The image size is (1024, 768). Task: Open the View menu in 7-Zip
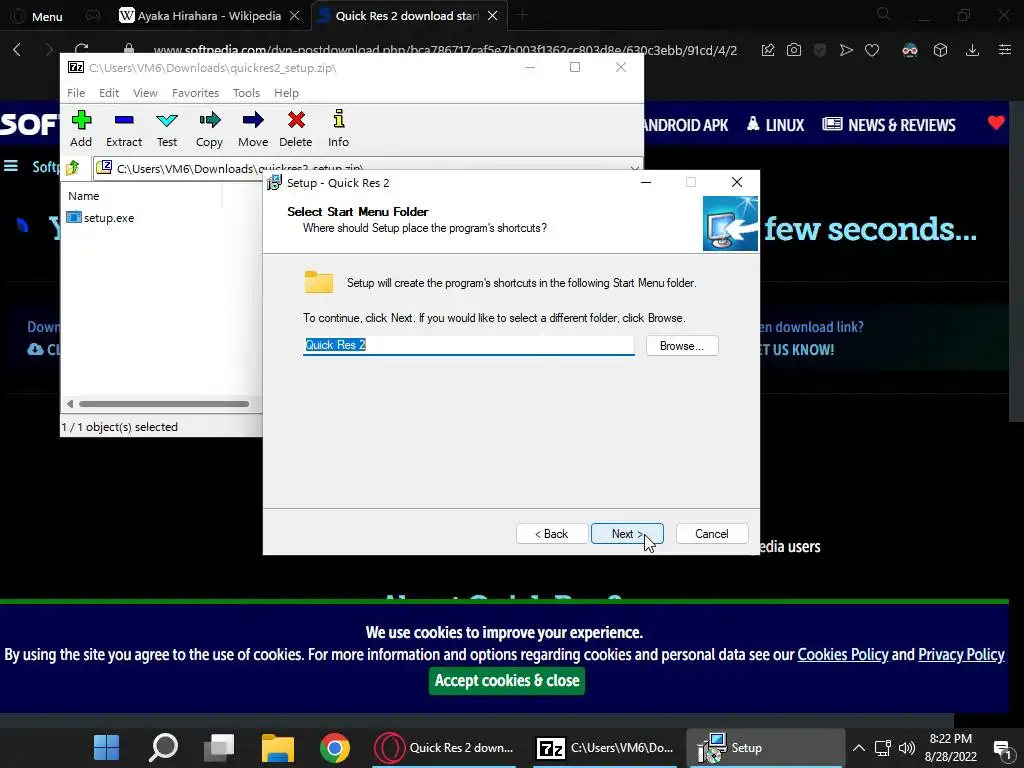(145, 93)
